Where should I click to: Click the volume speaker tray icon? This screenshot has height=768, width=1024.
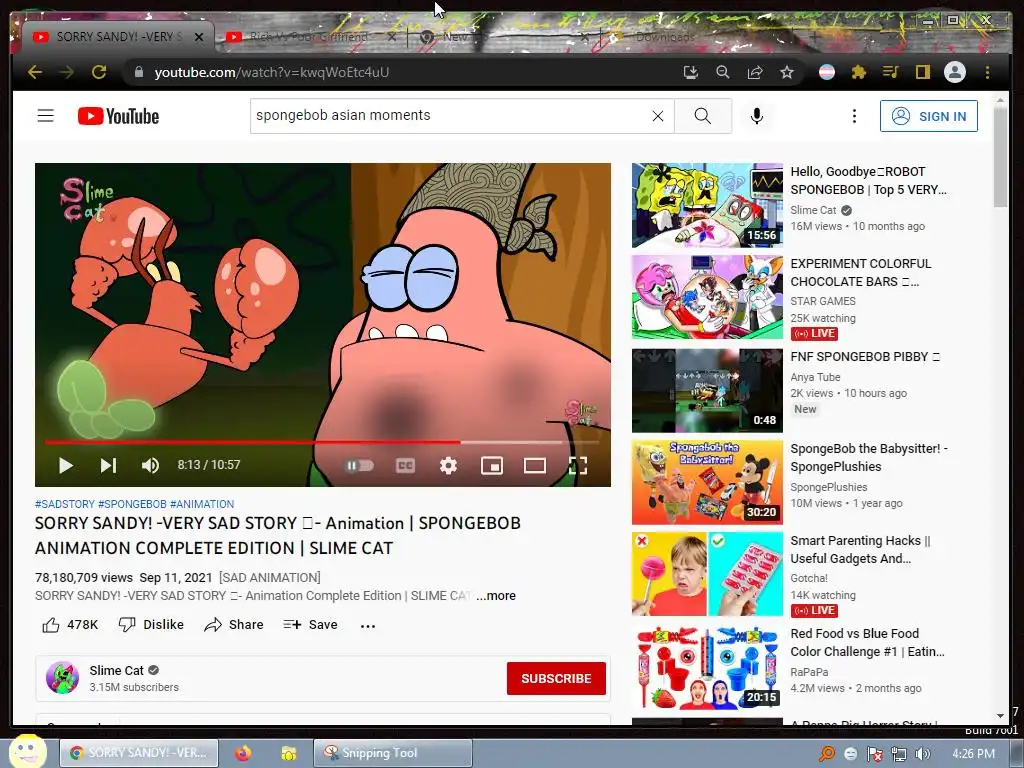click(922, 754)
